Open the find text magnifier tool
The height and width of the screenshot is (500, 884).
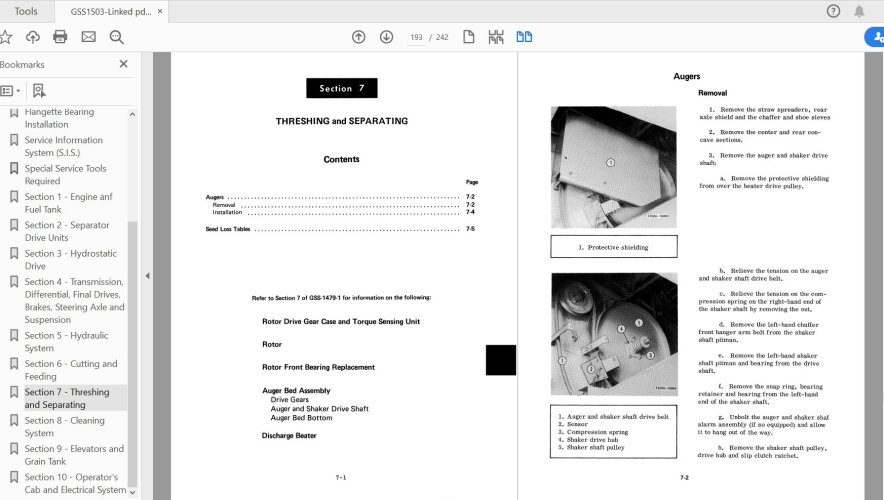click(117, 37)
